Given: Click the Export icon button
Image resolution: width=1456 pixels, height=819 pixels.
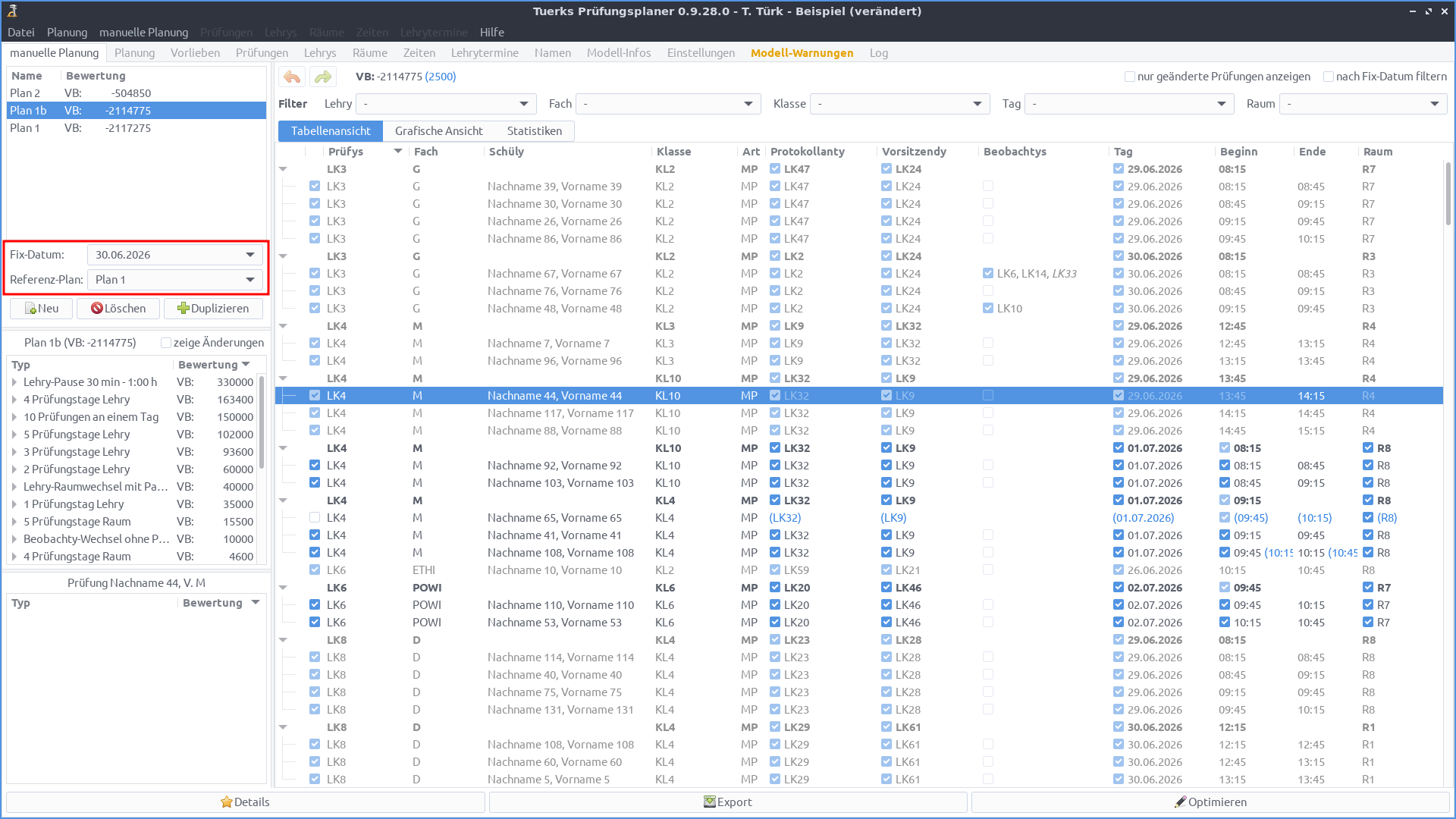Looking at the screenshot, I should 727,802.
